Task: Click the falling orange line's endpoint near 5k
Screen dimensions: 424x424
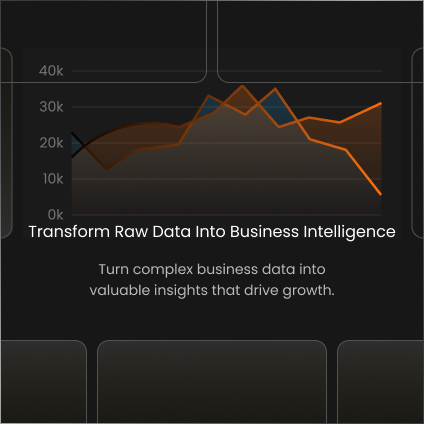Action: click(381, 194)
